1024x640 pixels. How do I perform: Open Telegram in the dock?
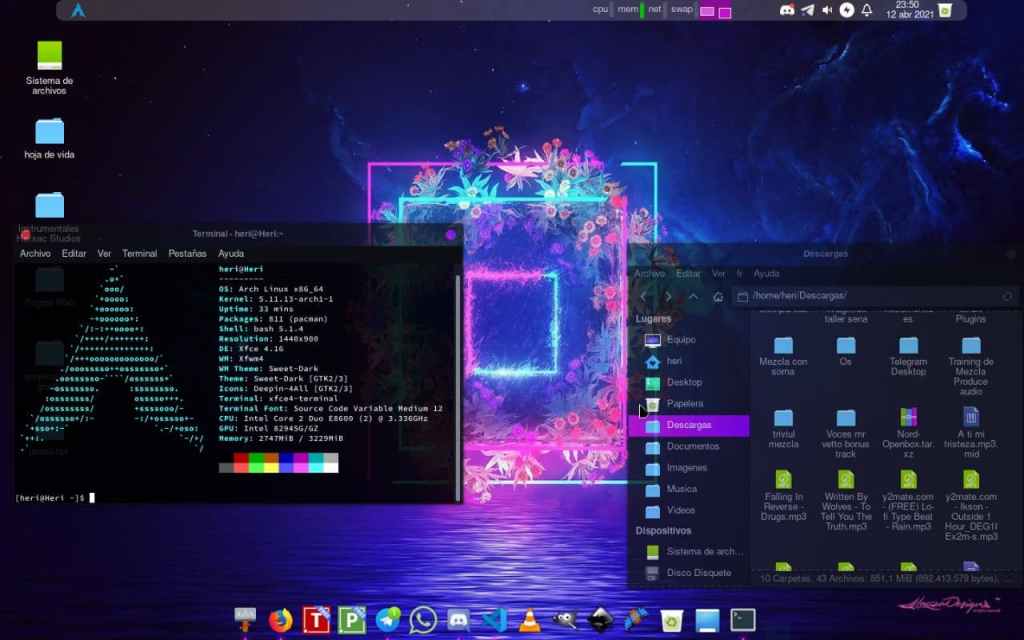click(x=388, y=620)
